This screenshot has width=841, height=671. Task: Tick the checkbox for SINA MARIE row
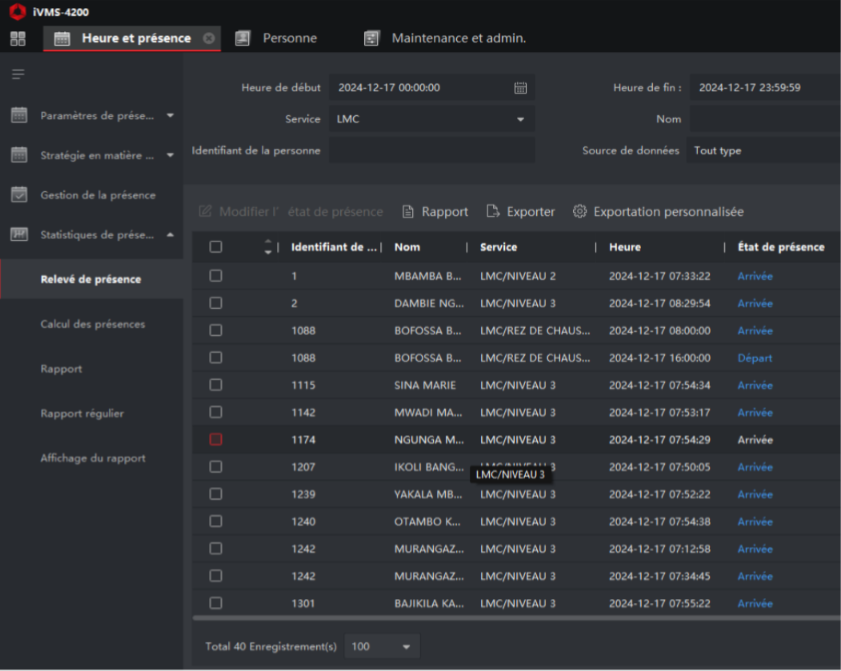[216, 385]
